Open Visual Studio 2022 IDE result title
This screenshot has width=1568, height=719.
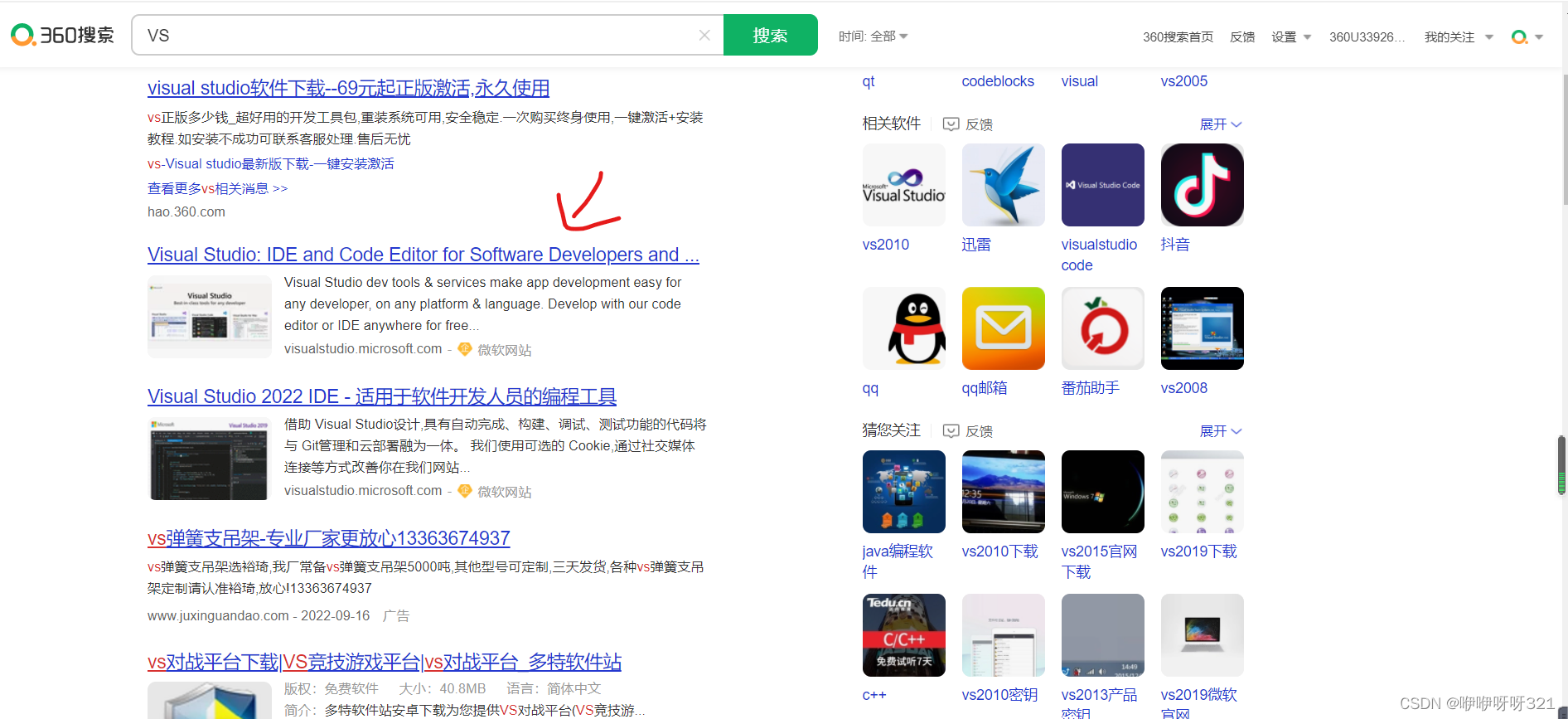382,396
